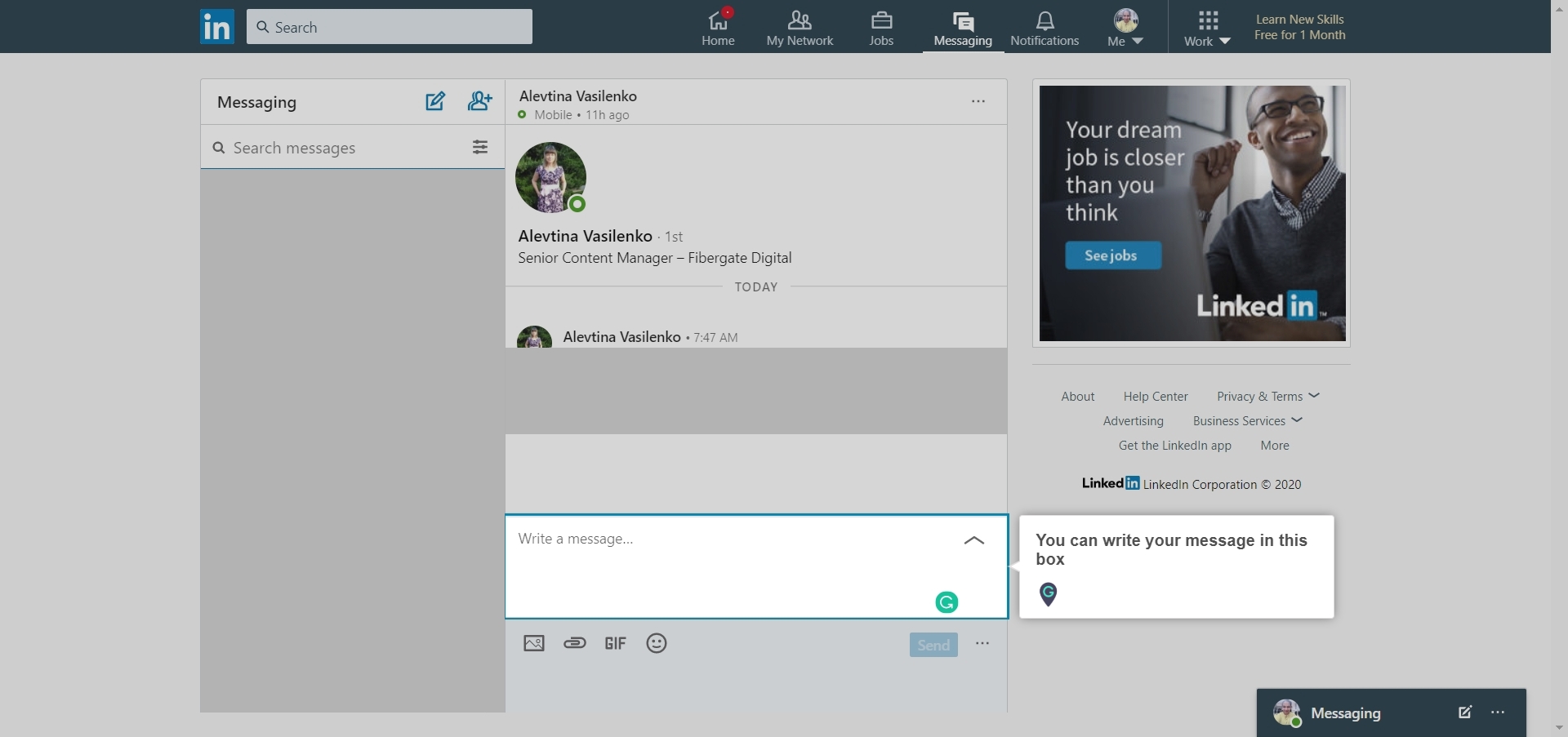This screenshot has width=1568, height=737.
Task: Attach an image using the image icon
Action: pyautogui.click(x=534, y=643)
